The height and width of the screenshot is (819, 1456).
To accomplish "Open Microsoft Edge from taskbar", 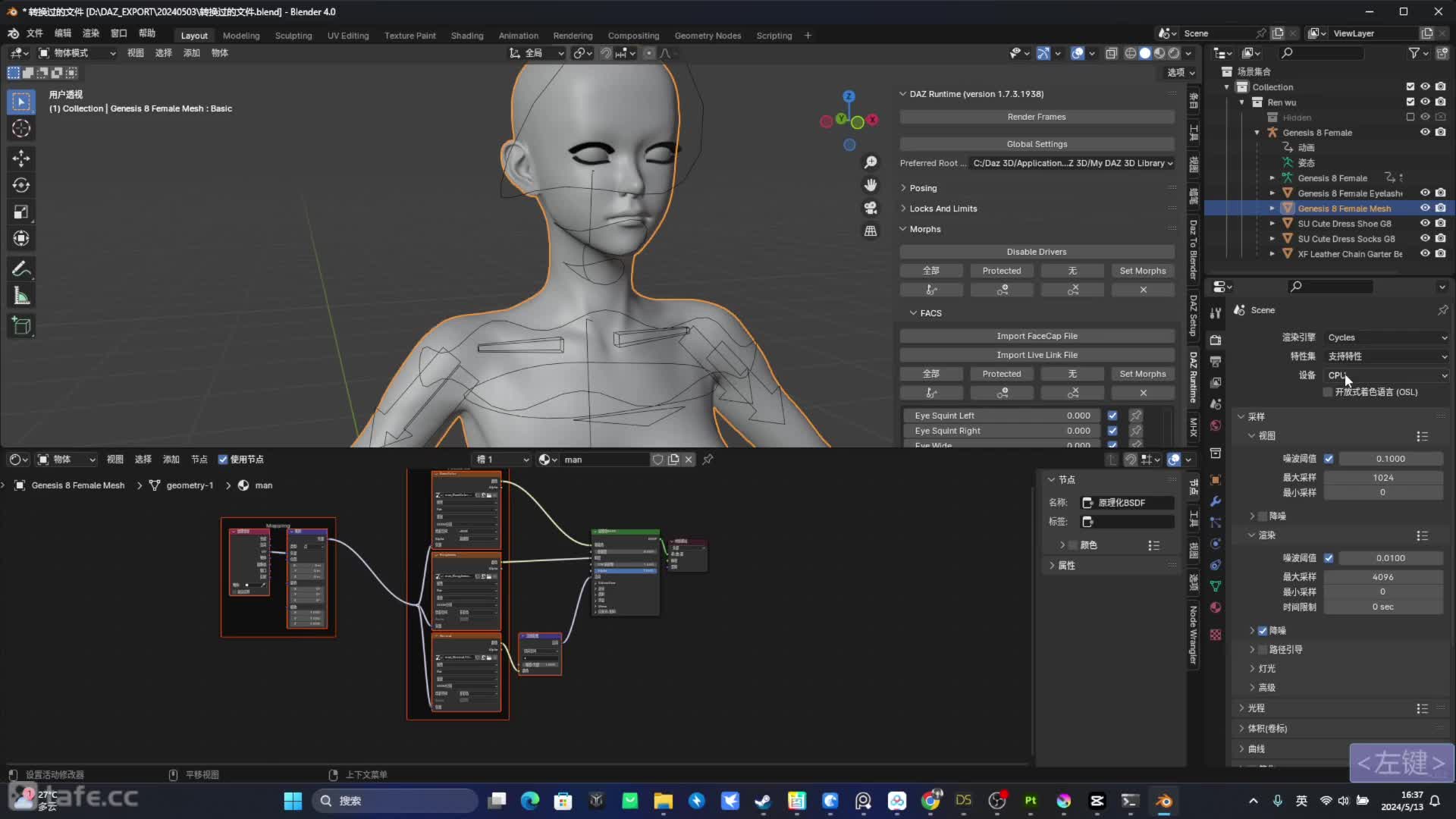I will [529, 801].
